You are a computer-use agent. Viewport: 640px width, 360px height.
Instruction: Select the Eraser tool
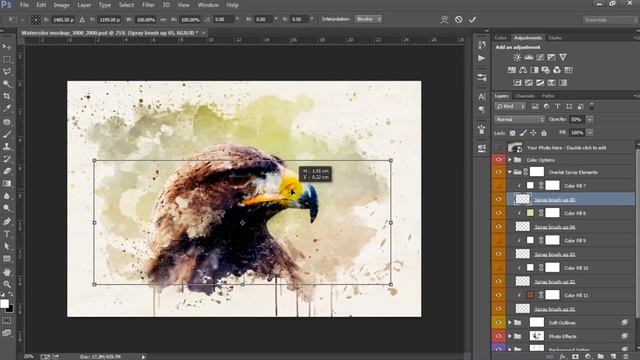7,171
